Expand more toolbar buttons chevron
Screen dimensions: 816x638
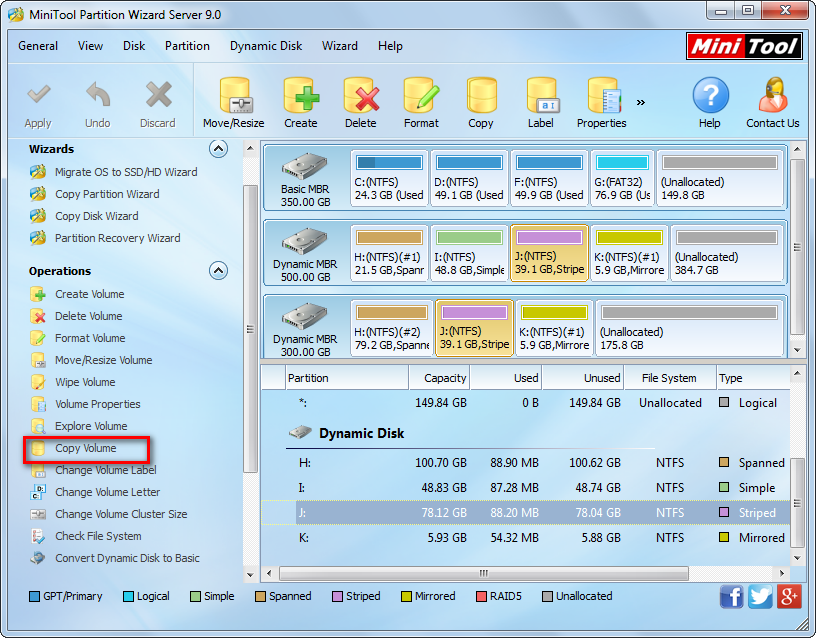coord(641,102)
